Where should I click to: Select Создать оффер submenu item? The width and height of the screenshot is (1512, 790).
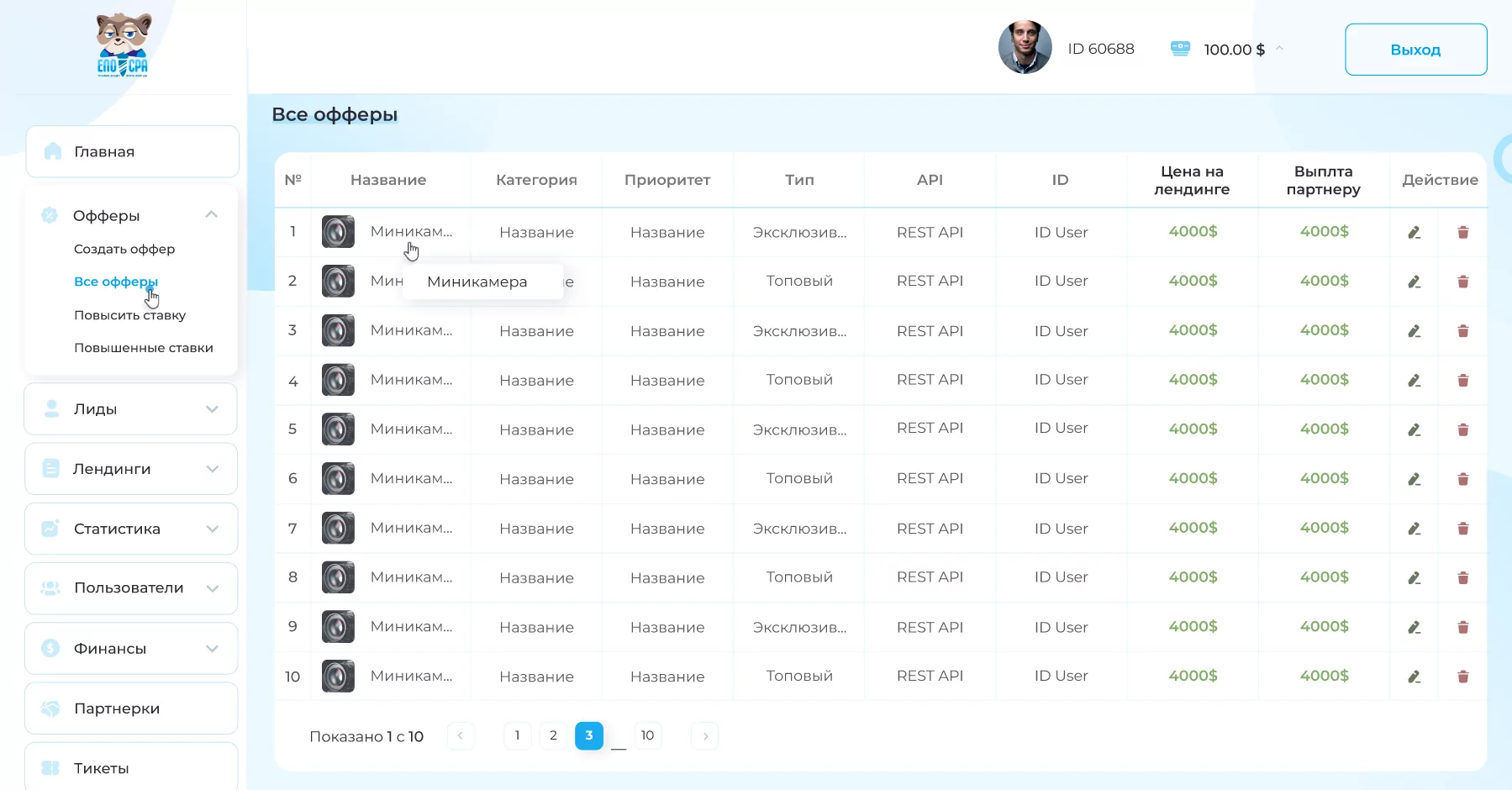124,249
